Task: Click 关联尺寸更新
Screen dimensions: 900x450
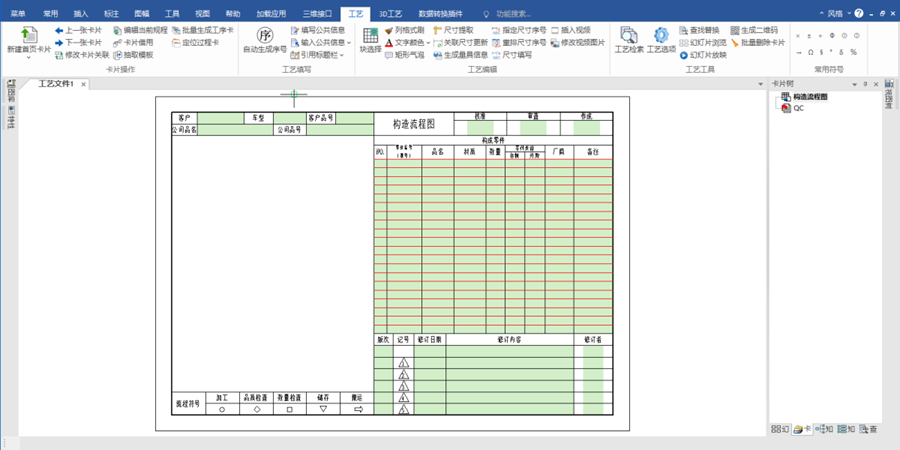Action: coord(461,42)
